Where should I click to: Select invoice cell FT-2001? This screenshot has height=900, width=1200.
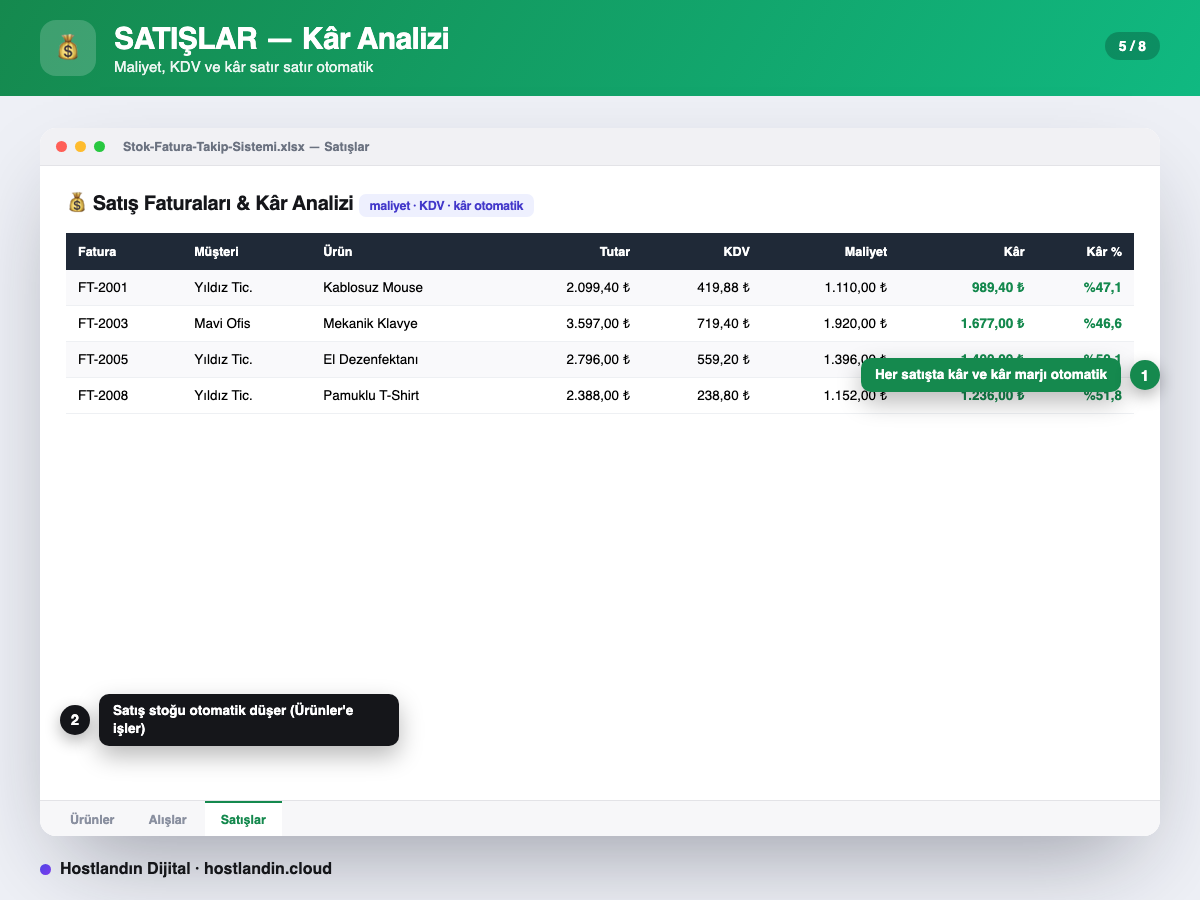click(103, 288)
